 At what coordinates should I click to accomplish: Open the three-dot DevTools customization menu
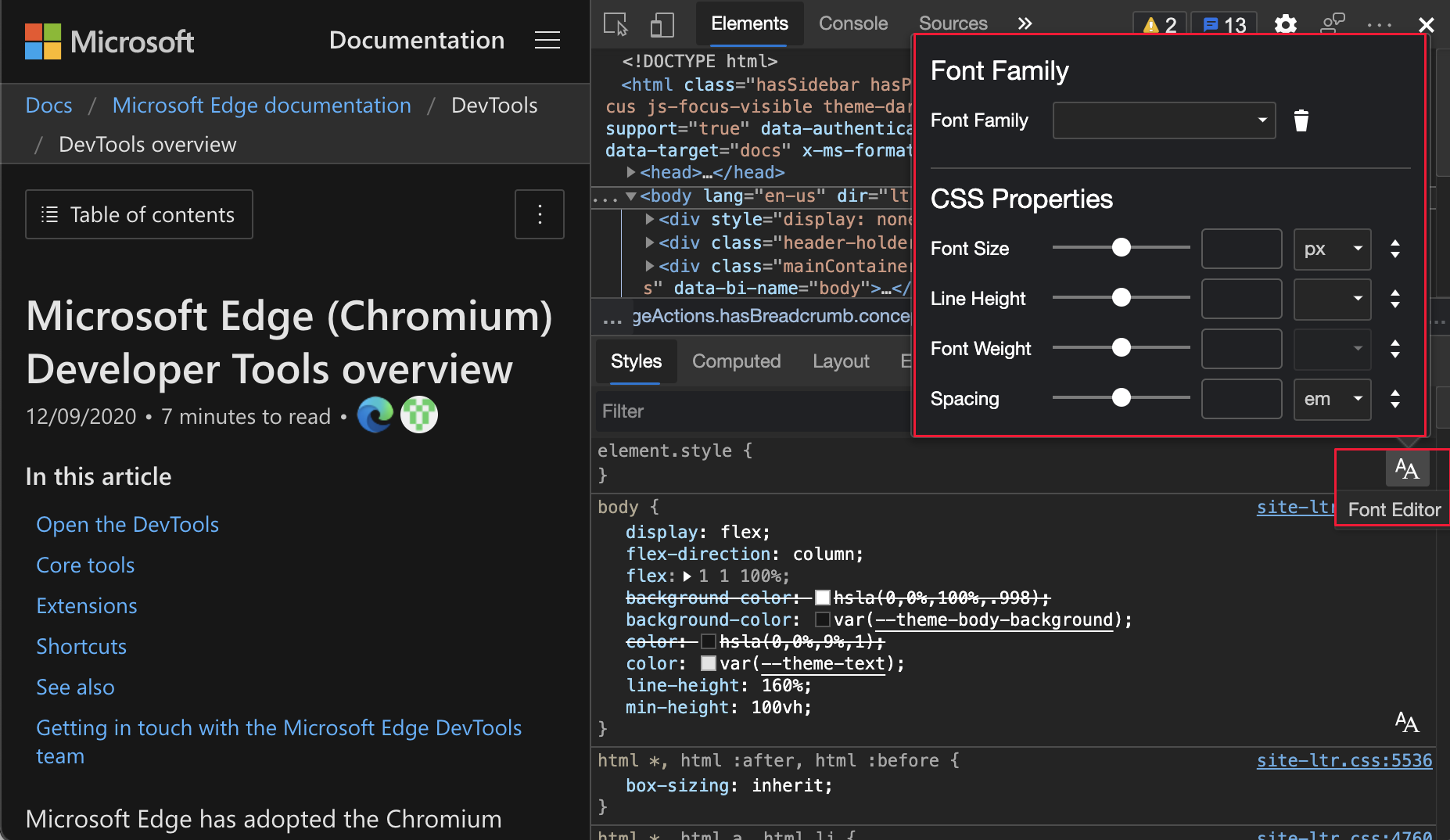[1377, 24]
